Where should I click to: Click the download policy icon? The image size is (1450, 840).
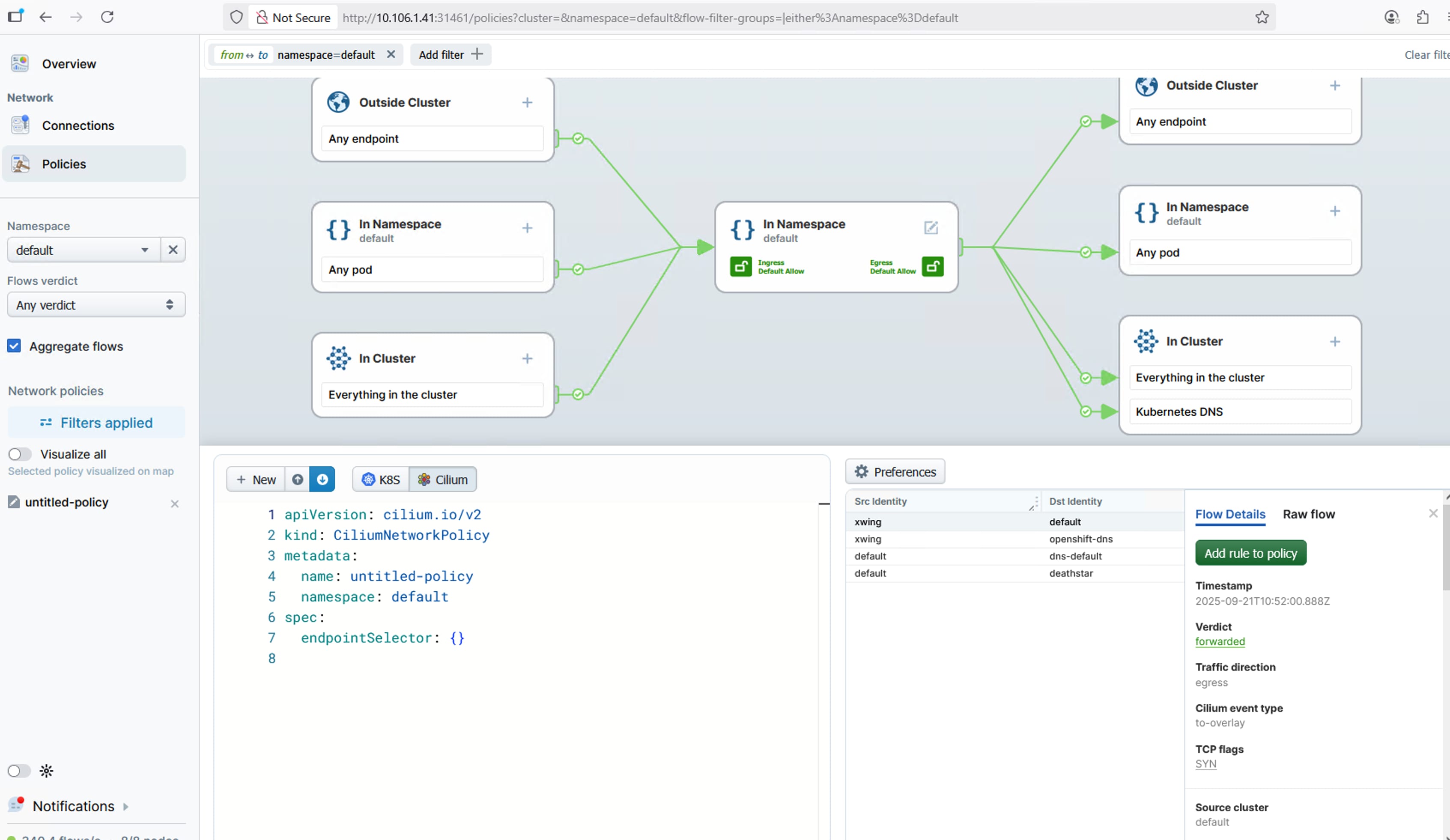[322, 479]
